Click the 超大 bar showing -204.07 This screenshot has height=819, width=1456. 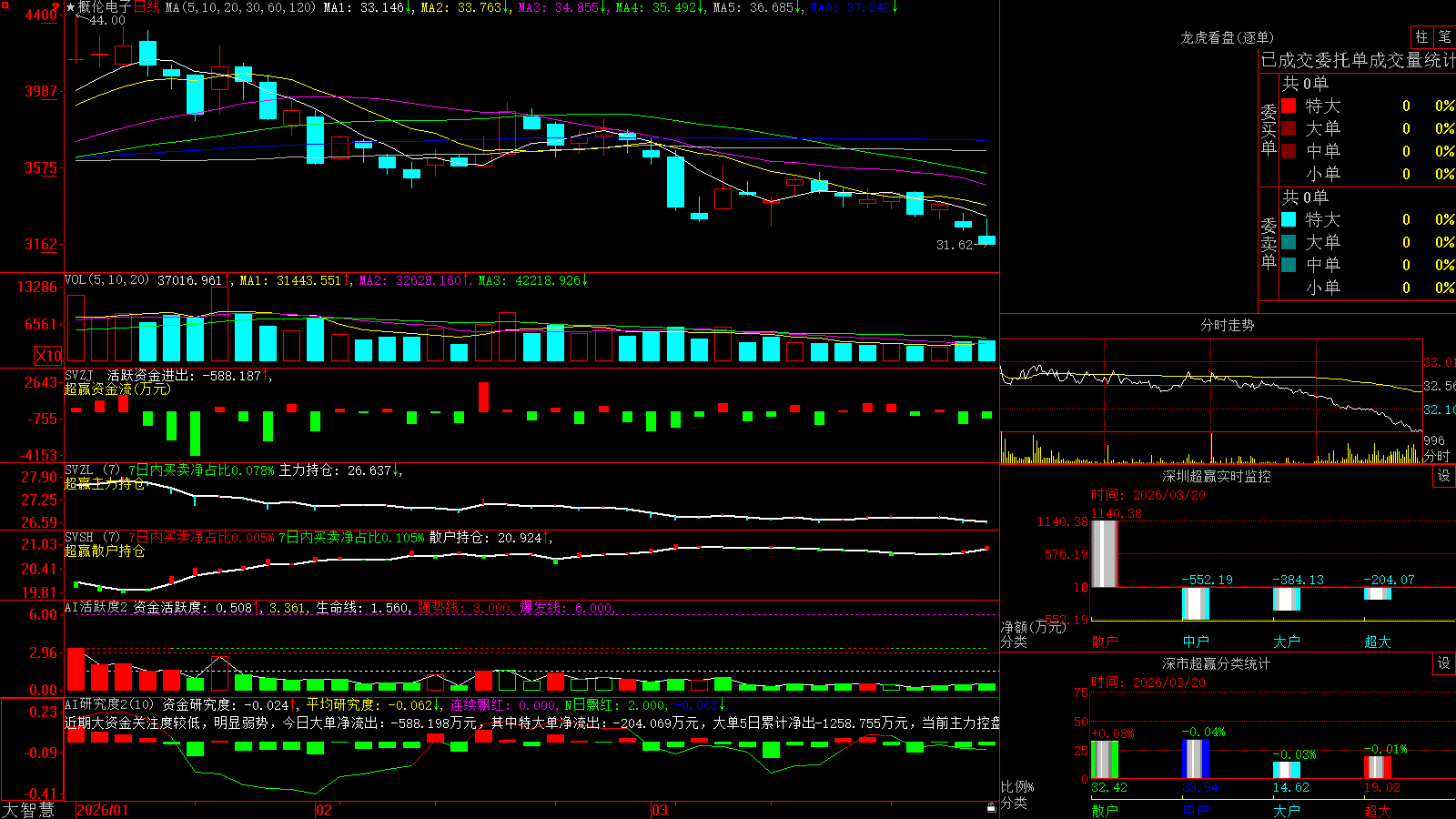click(x=1377, y=593)
